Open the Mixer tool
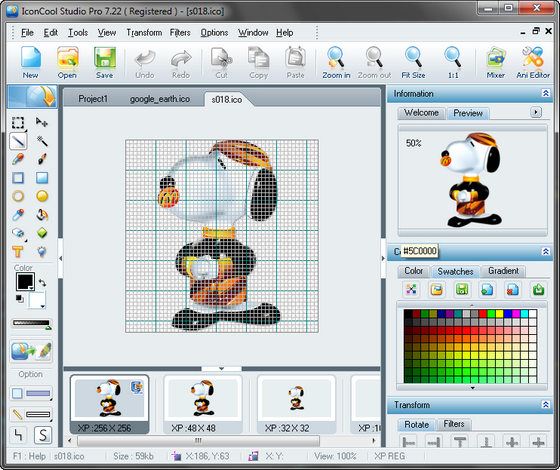Screen dimensions: 560x470 coord(495,63)
